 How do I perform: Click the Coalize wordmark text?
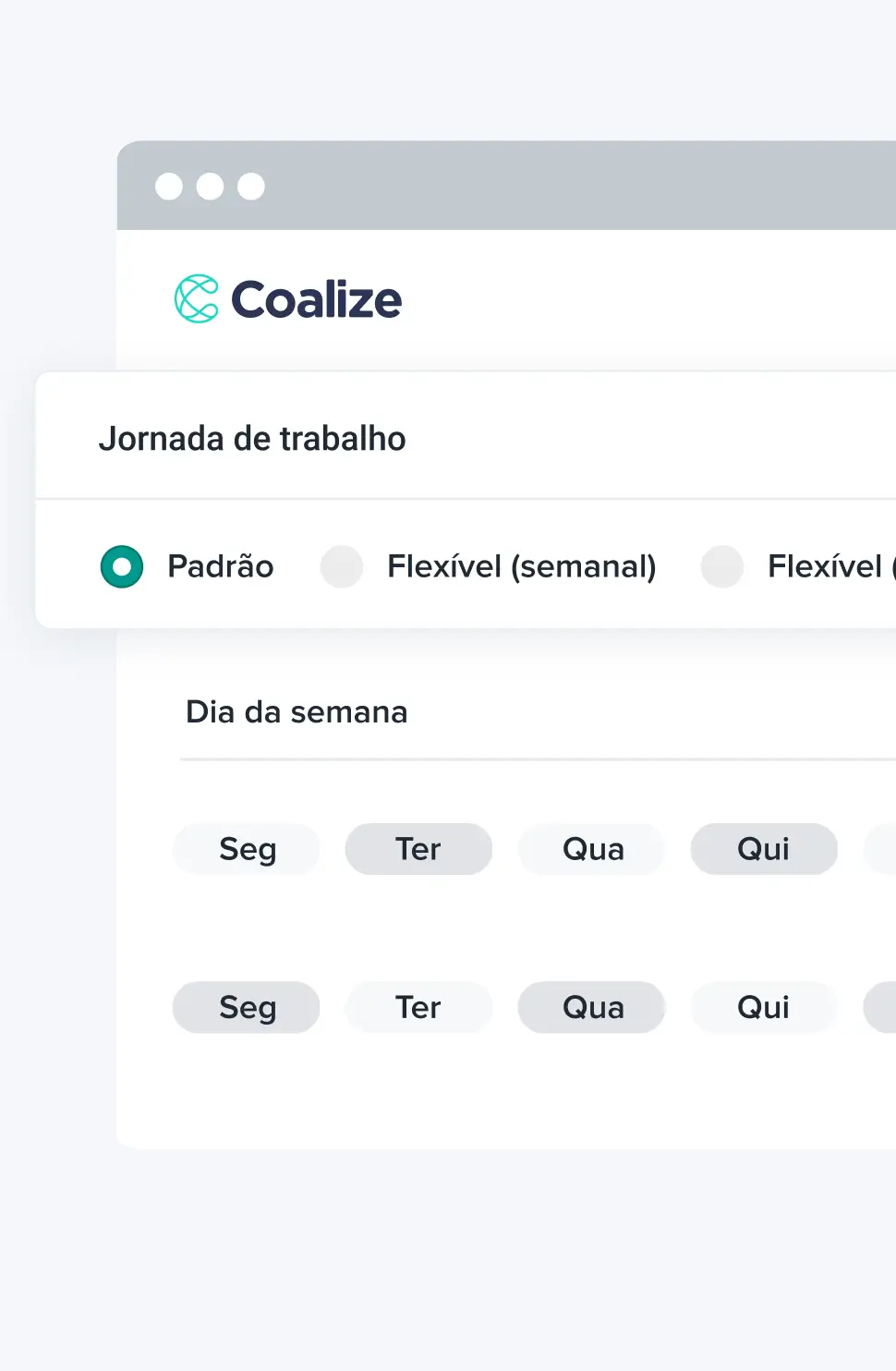tap(316, 299)
